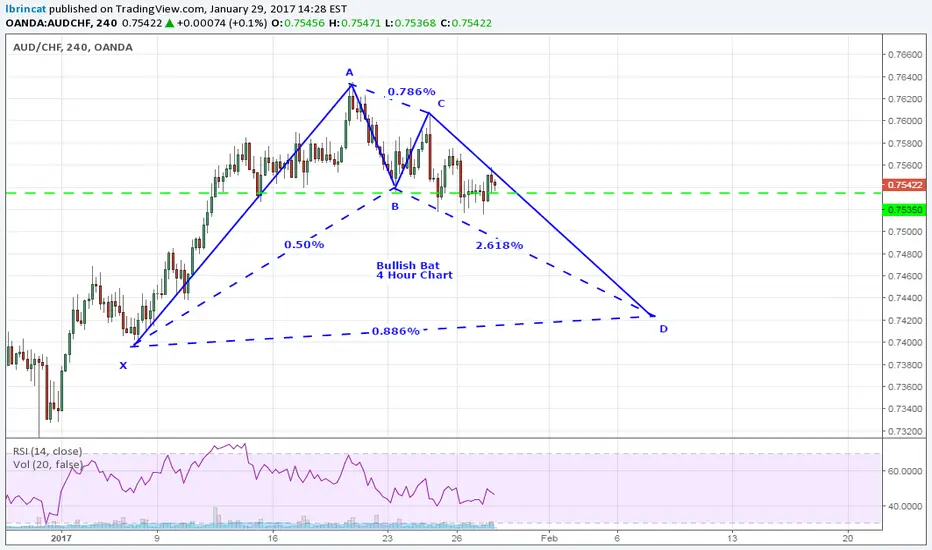The image size is (932, 550).
Task: Click the 20 date axis label
Action: coord(848,538)
